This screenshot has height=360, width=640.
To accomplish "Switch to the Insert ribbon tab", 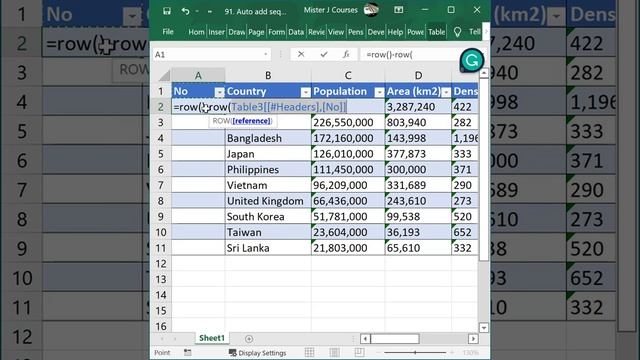I will point(216,32).
